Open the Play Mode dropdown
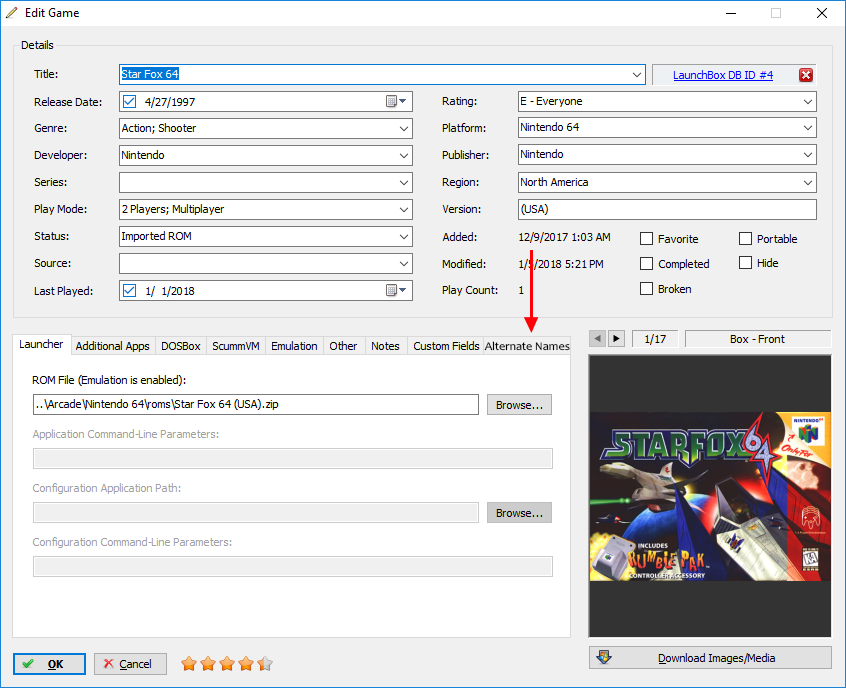This screenshot has width=846, height=688. (x=404, y=209)
